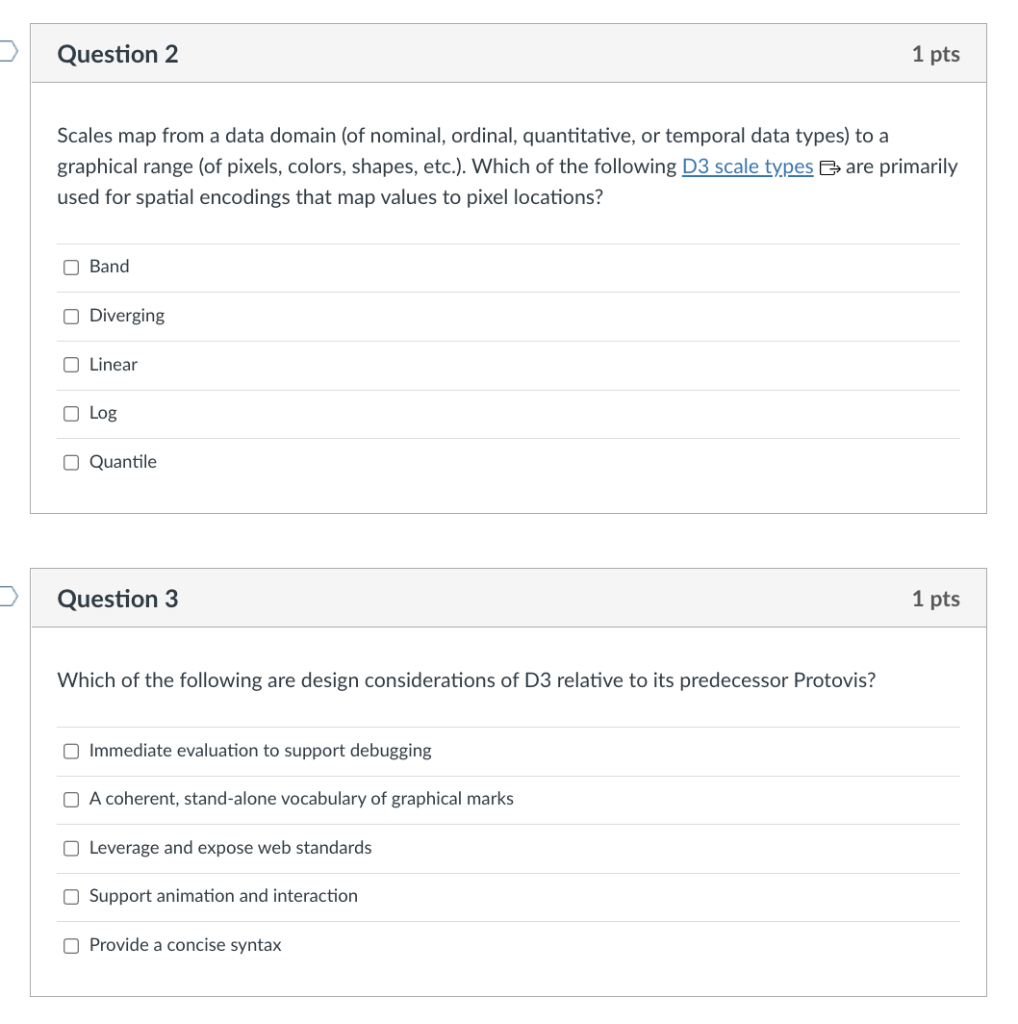The height and width of the screenshot is (1024, 1018).
Task: Tick Leverage and expose web standards
Action: tap(71, 848)
